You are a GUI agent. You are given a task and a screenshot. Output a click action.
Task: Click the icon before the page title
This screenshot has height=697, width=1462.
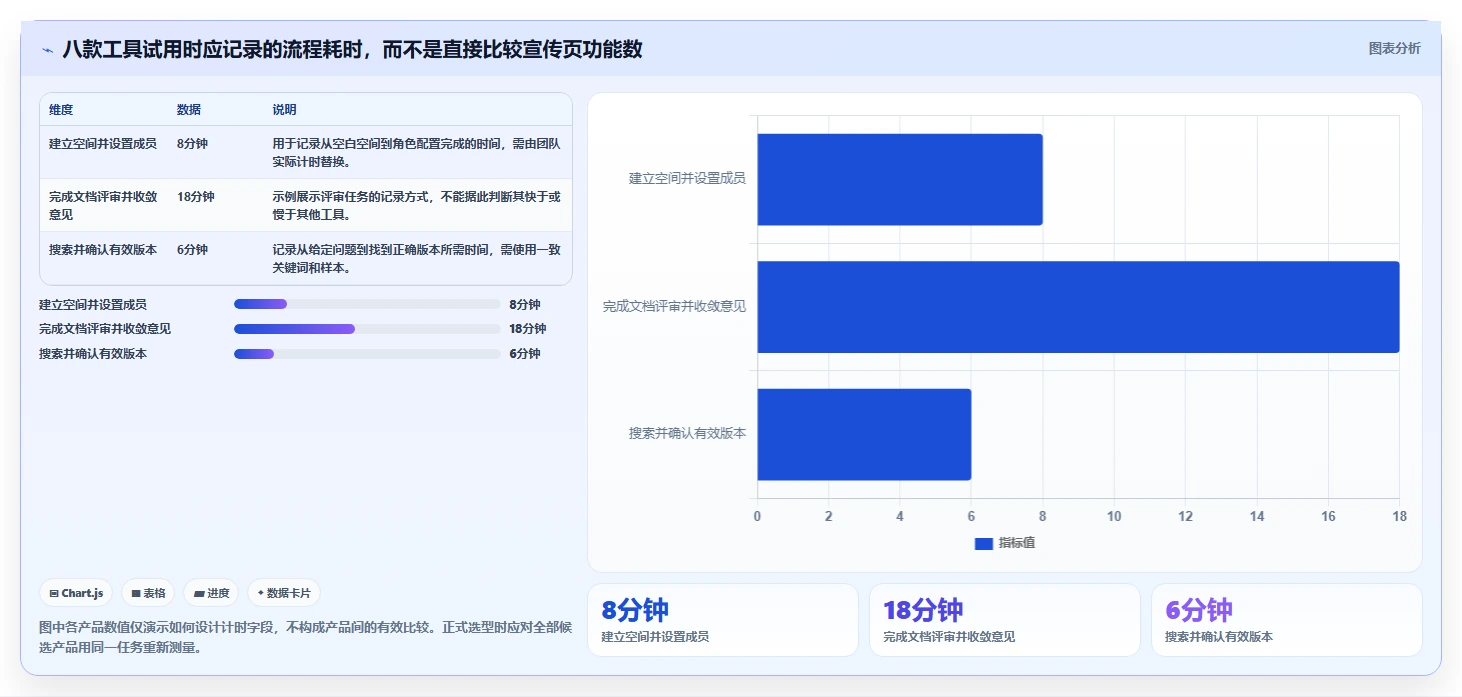pos(47,50)
